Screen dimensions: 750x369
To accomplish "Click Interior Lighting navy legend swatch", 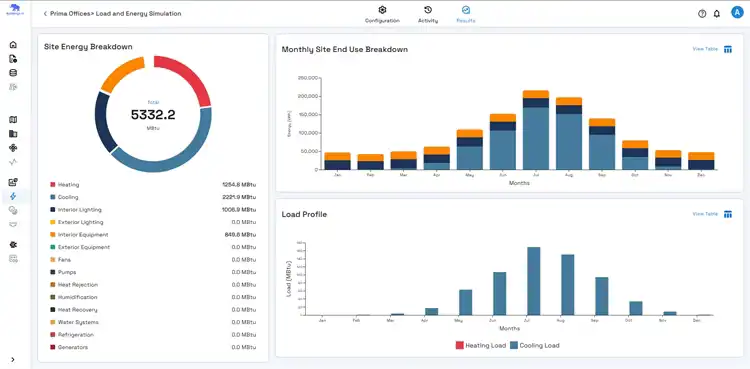I will (x=53, y=210).
